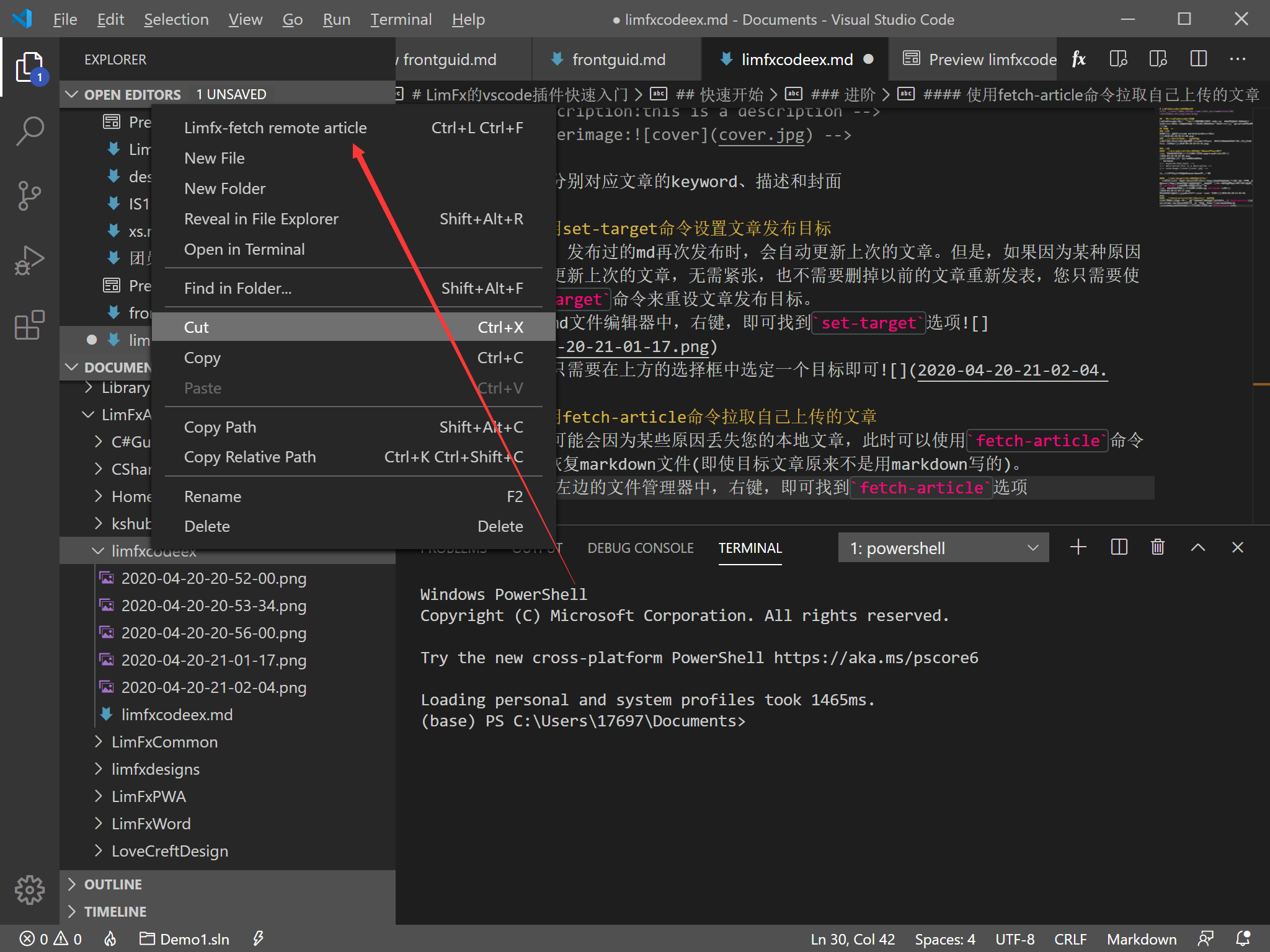Switch to second frontguid.md tab
This screenshot has height=952, width=1270.
point(617,59)
